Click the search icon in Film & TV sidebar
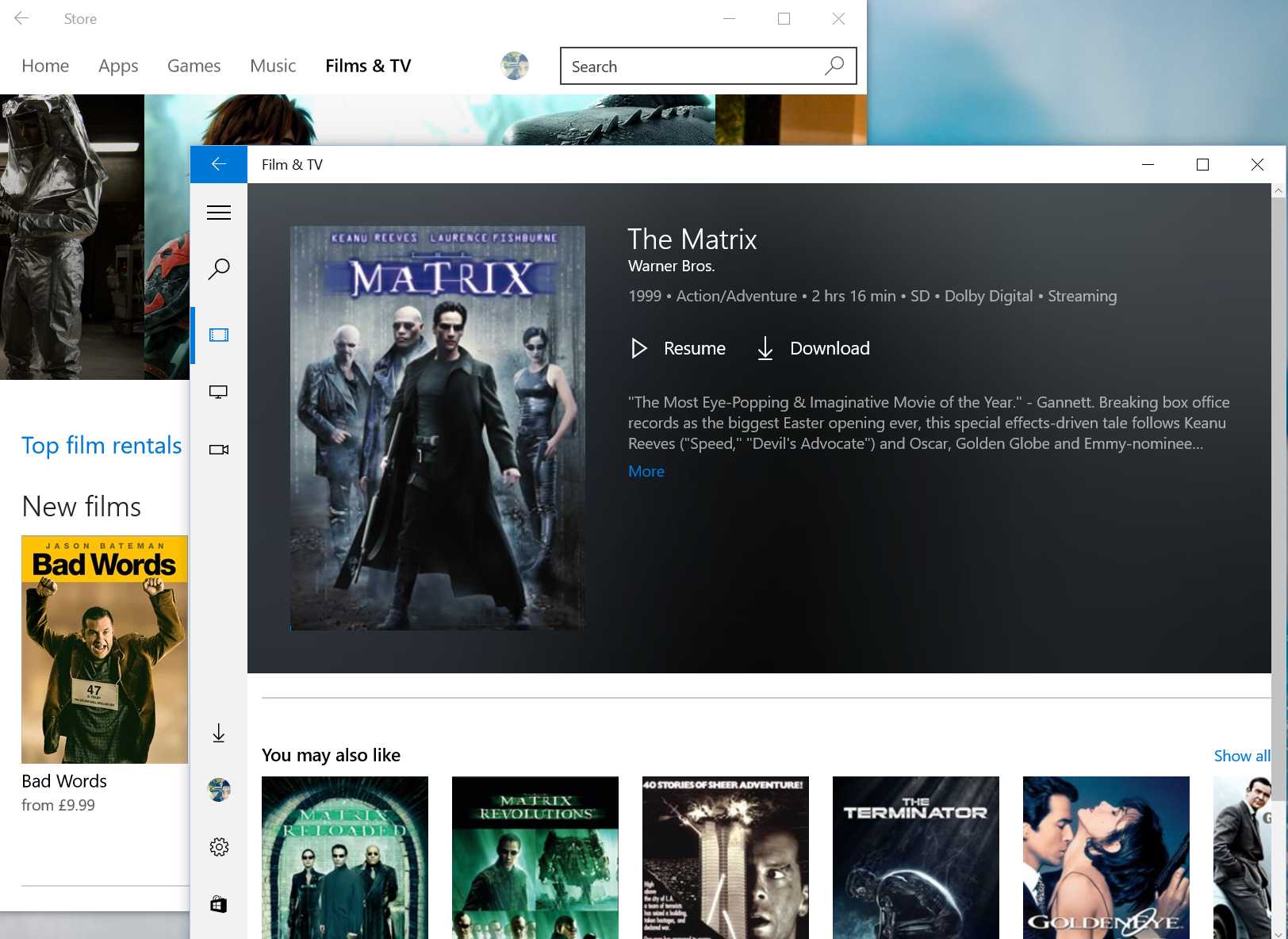The image size is (1288, 939). click(x=219, y=269)
